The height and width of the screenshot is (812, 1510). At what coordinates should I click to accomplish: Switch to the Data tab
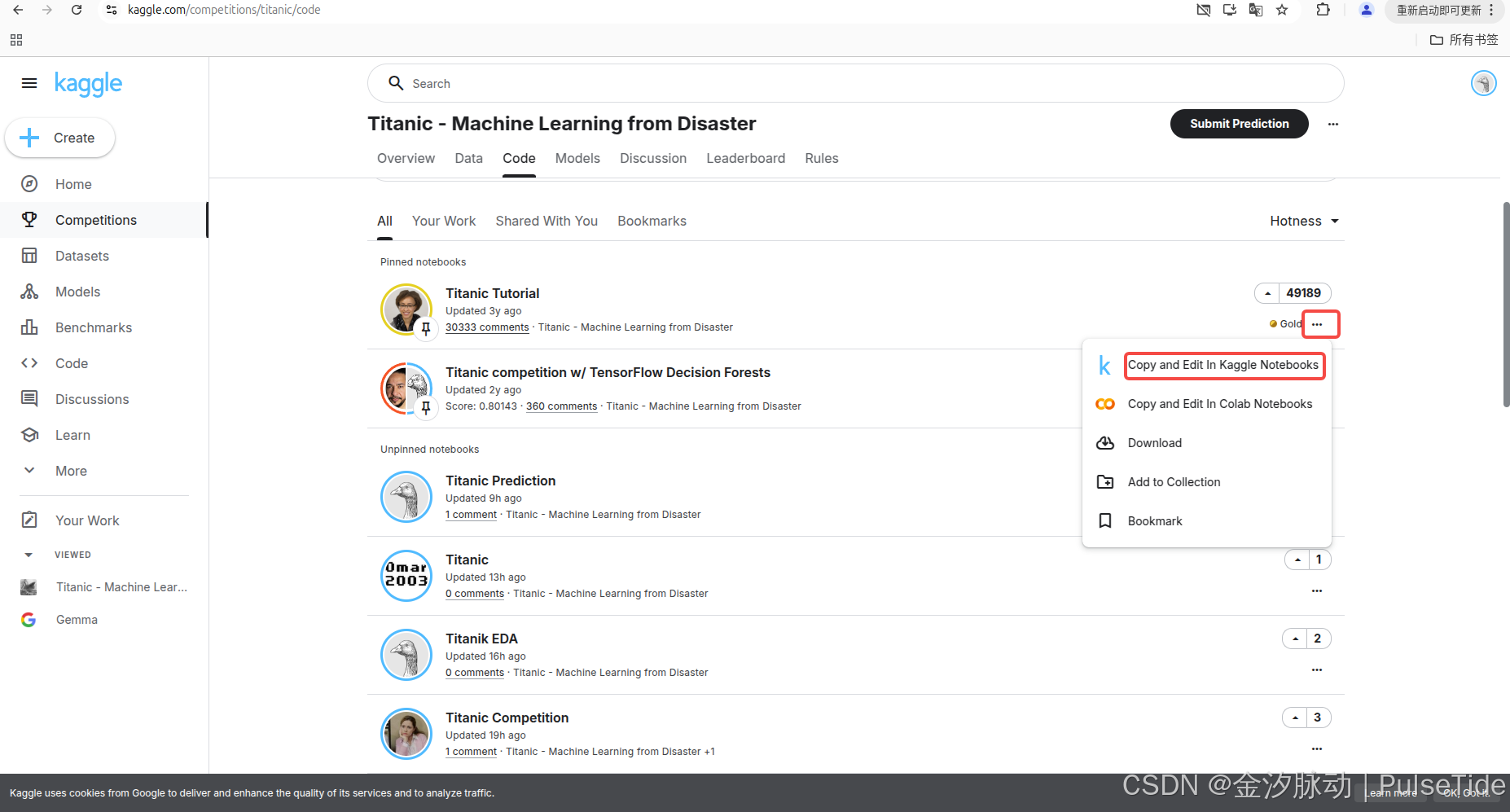(x=468, y=158)
